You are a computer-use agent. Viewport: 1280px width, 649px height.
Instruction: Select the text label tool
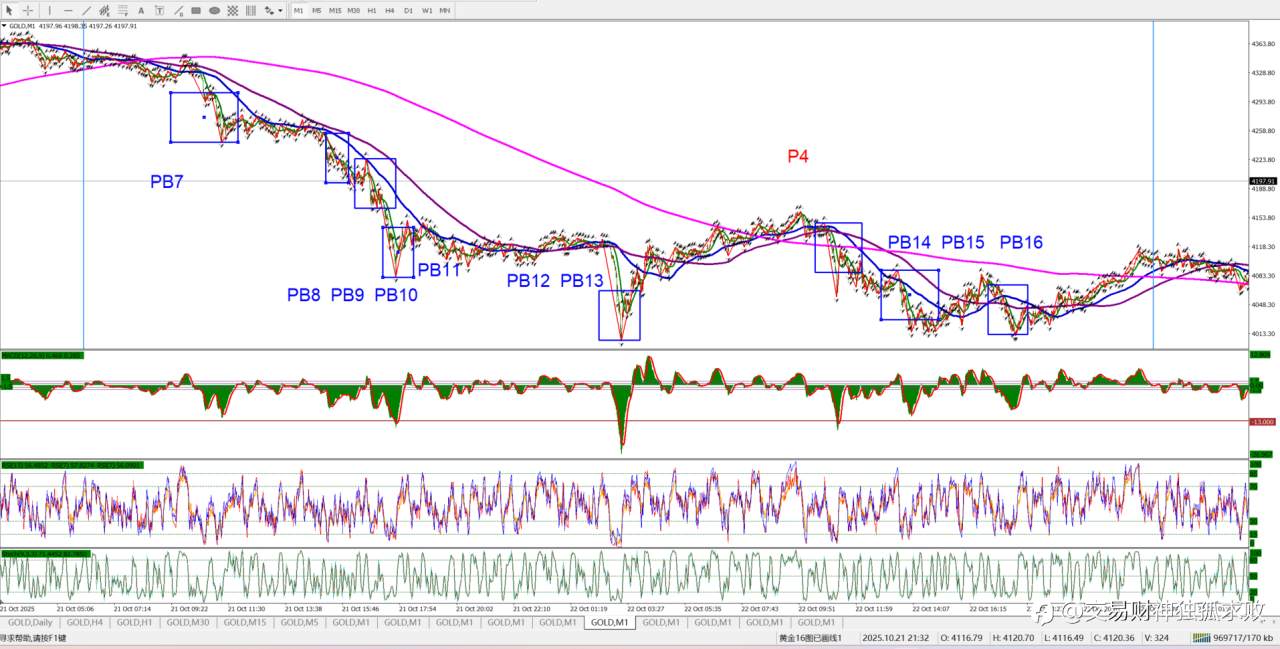tap(141, 10)
